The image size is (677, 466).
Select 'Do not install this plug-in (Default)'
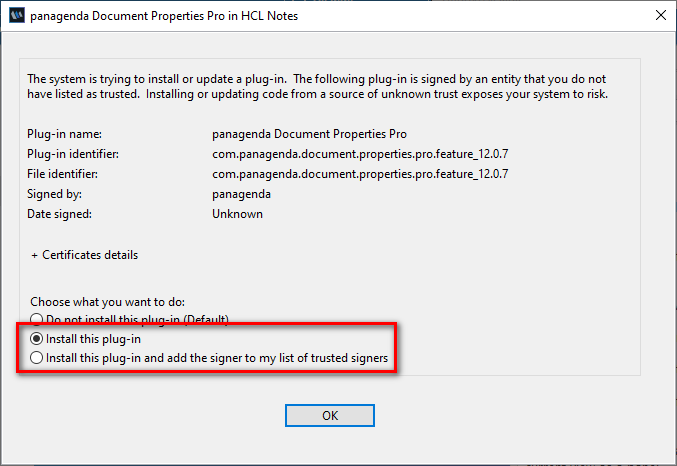37,320
